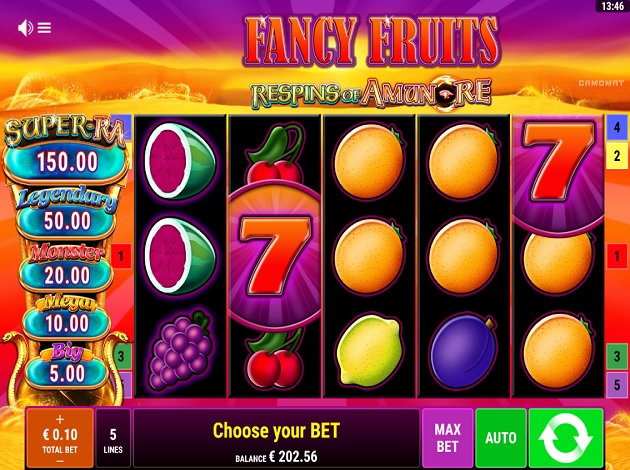This screenshot has height=470, width=630.
Task: Click the grapes symbol on first reel
Action: tap(180, 349)
